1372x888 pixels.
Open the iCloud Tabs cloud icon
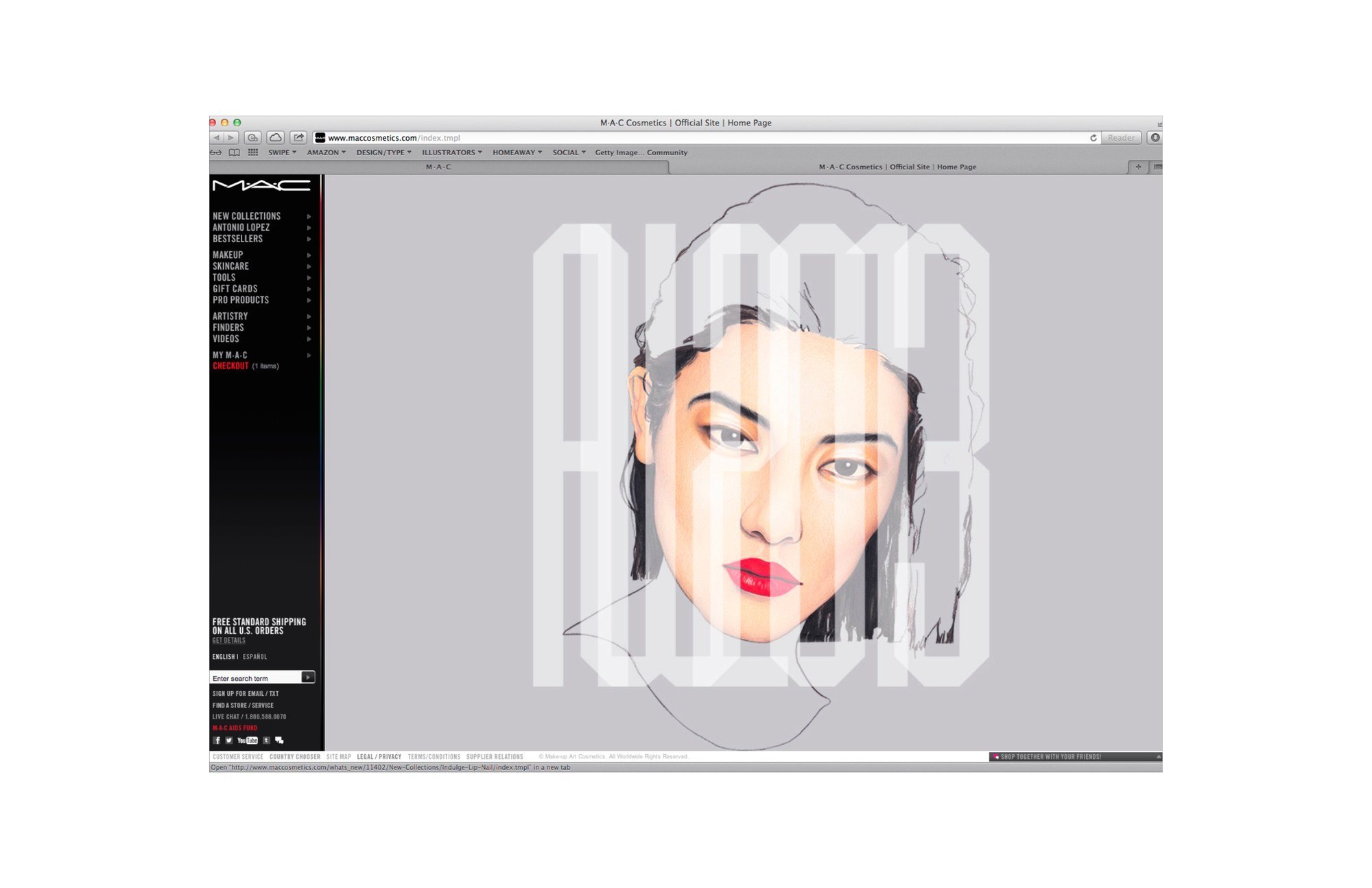tap(275, 138)
